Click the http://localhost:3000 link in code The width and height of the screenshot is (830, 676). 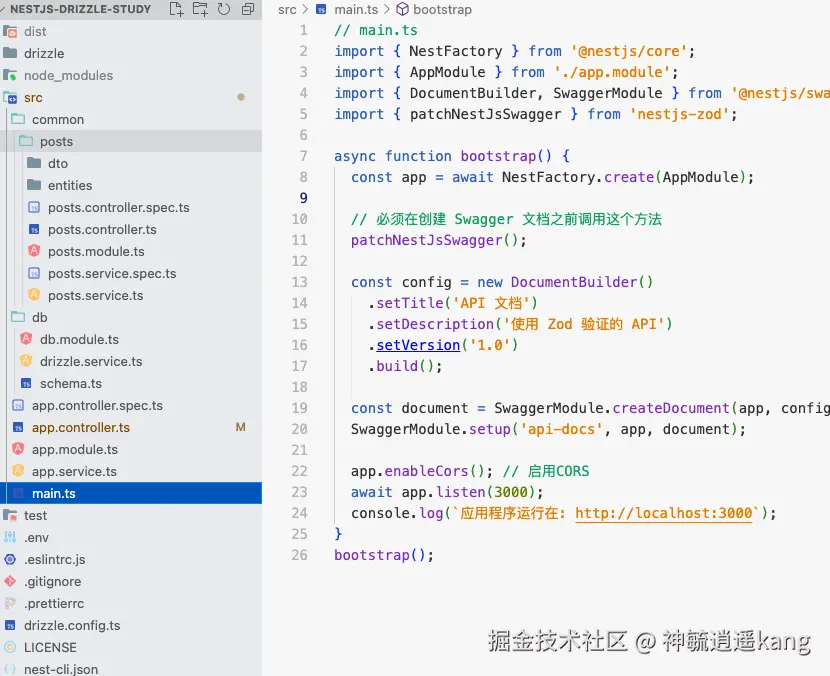(x=664, y=513)
